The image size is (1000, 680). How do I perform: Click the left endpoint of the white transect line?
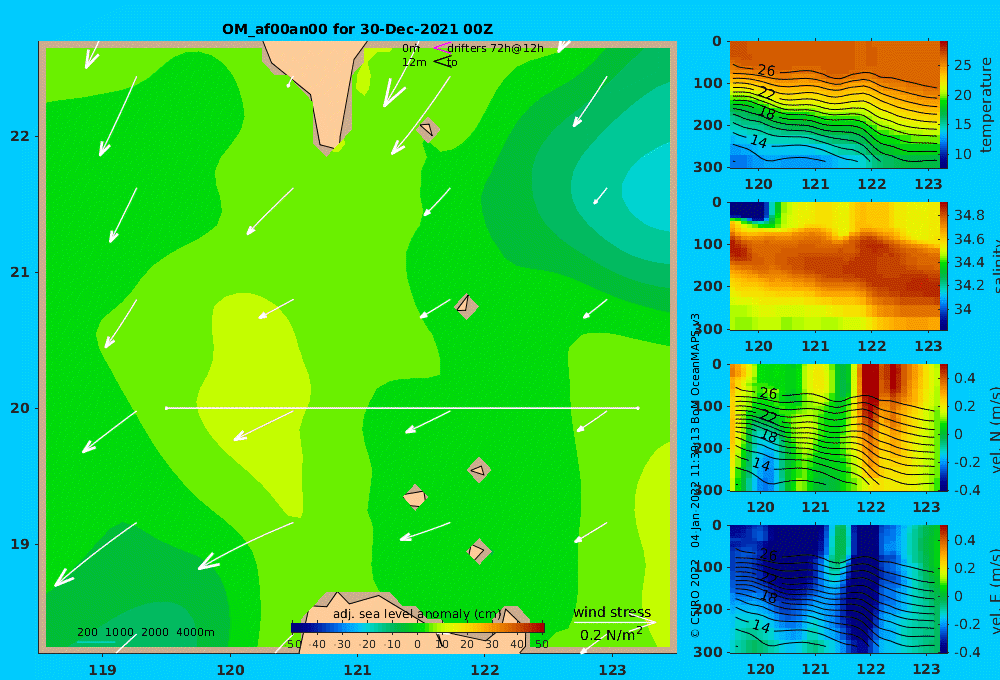pyautogui.click(x=166, y=408)
